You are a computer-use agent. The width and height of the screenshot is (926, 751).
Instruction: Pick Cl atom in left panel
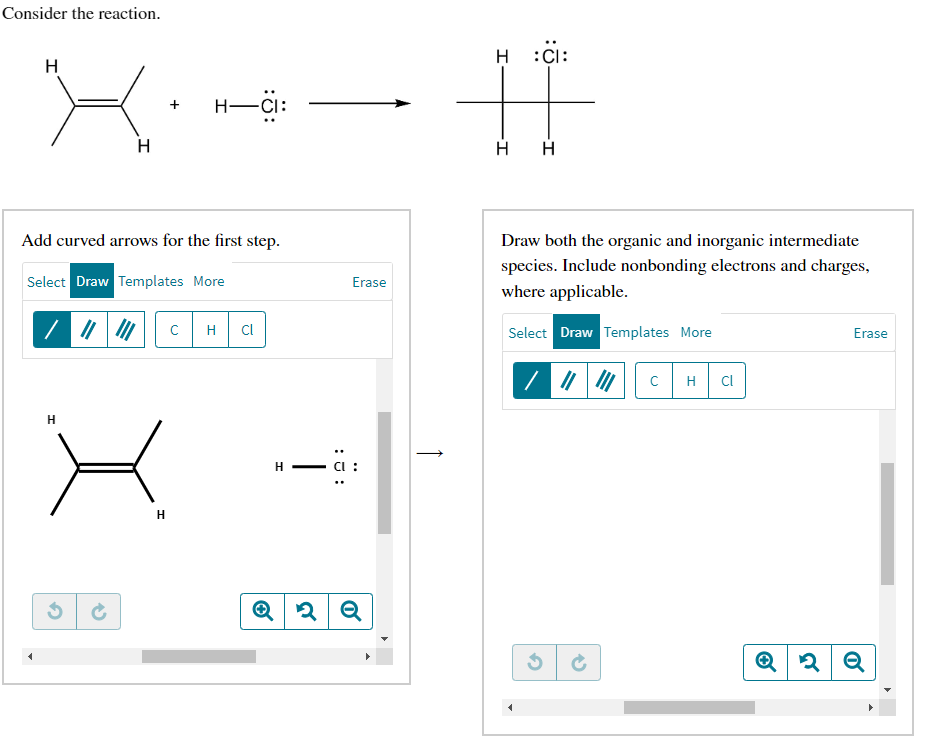pos(247,329)
